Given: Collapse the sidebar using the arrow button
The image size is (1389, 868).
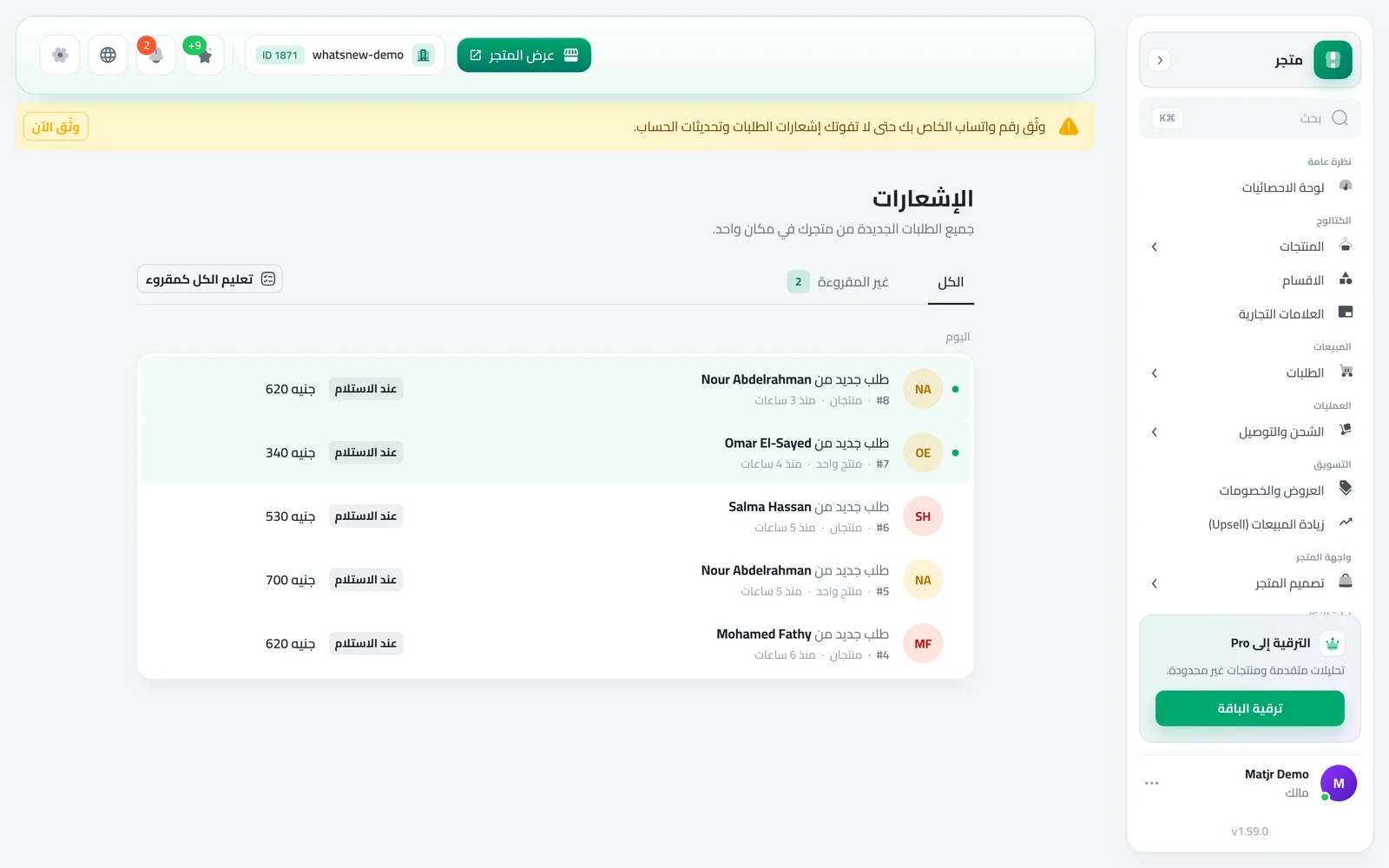Looking at the screenshot, I should pyautogui.click(x=1160, y=60).
